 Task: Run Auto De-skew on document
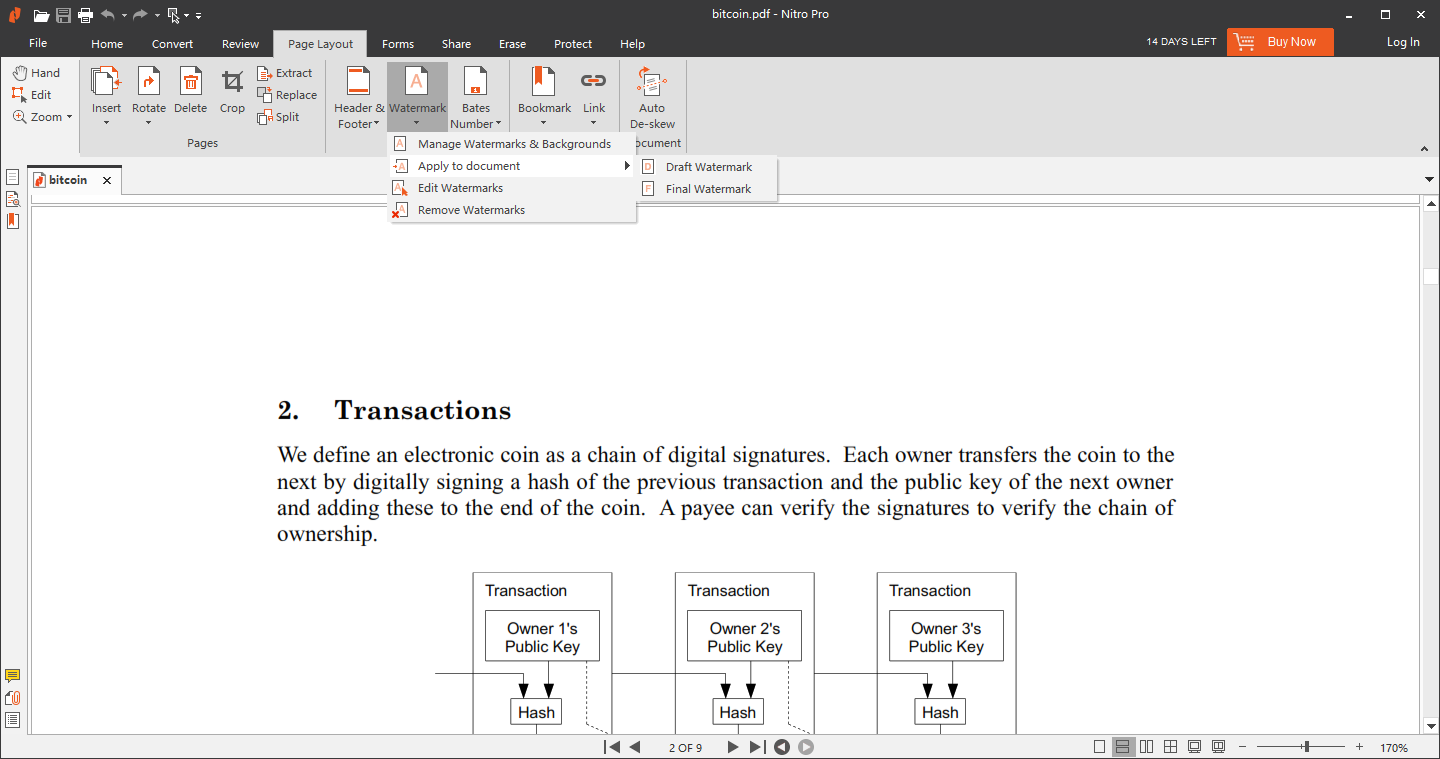click(652, 97)
